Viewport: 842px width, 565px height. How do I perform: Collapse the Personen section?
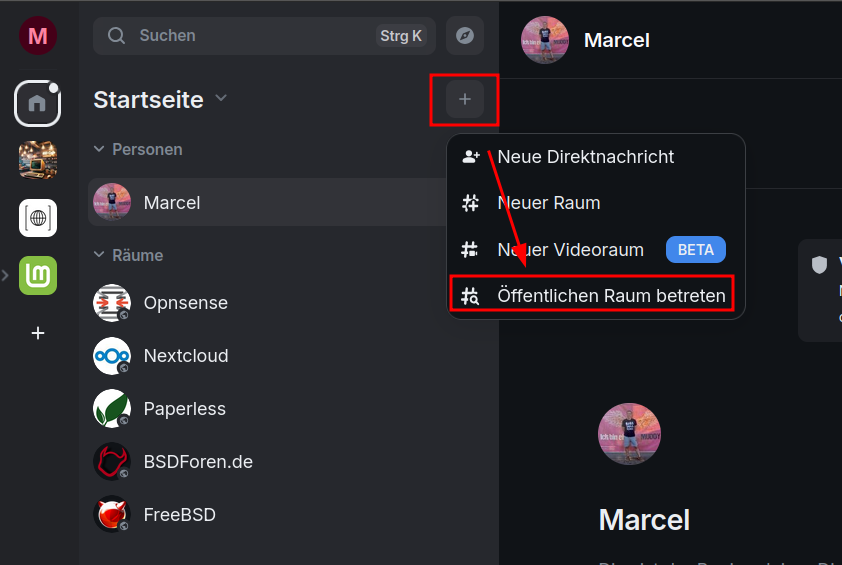pyautogui.click(x=99, y=149)
